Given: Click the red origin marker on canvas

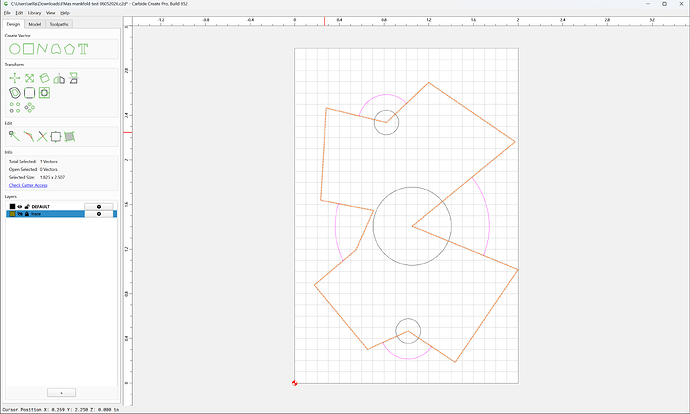Looking at the screenshot, I should [294, 383].
